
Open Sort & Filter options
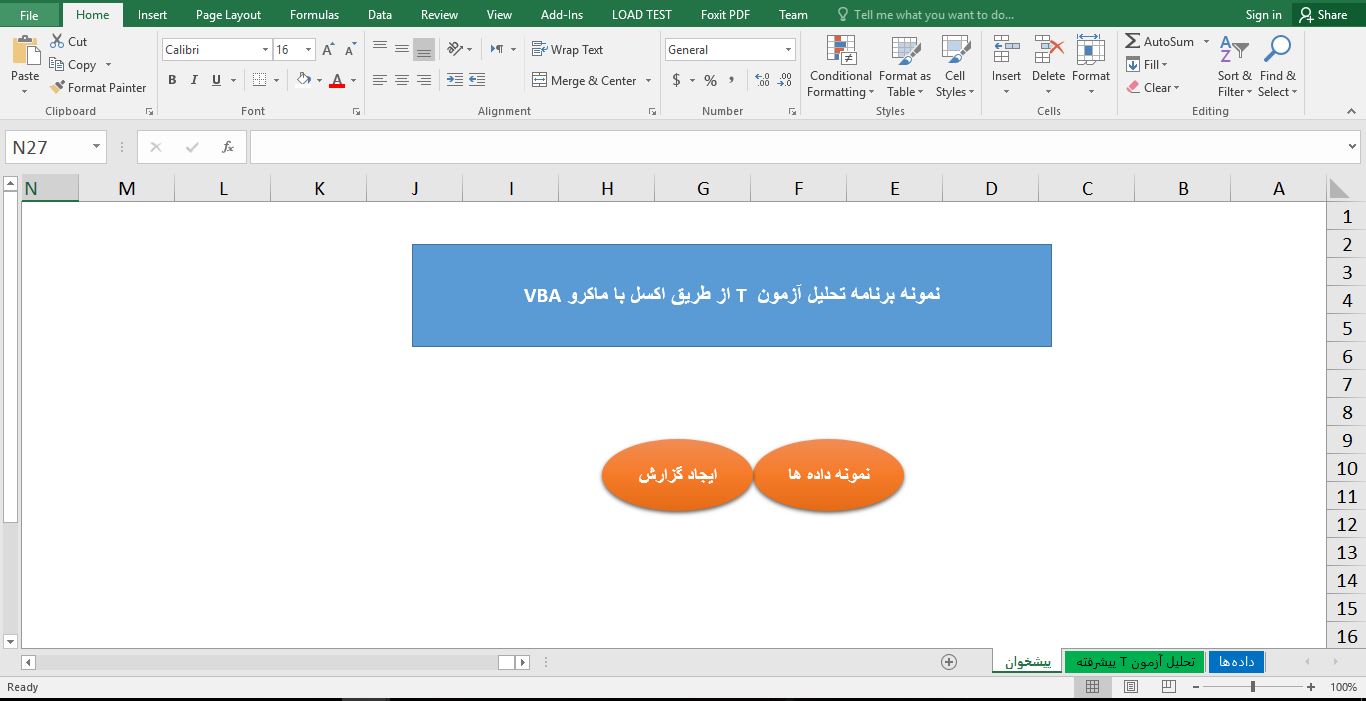coord(1235,67)
